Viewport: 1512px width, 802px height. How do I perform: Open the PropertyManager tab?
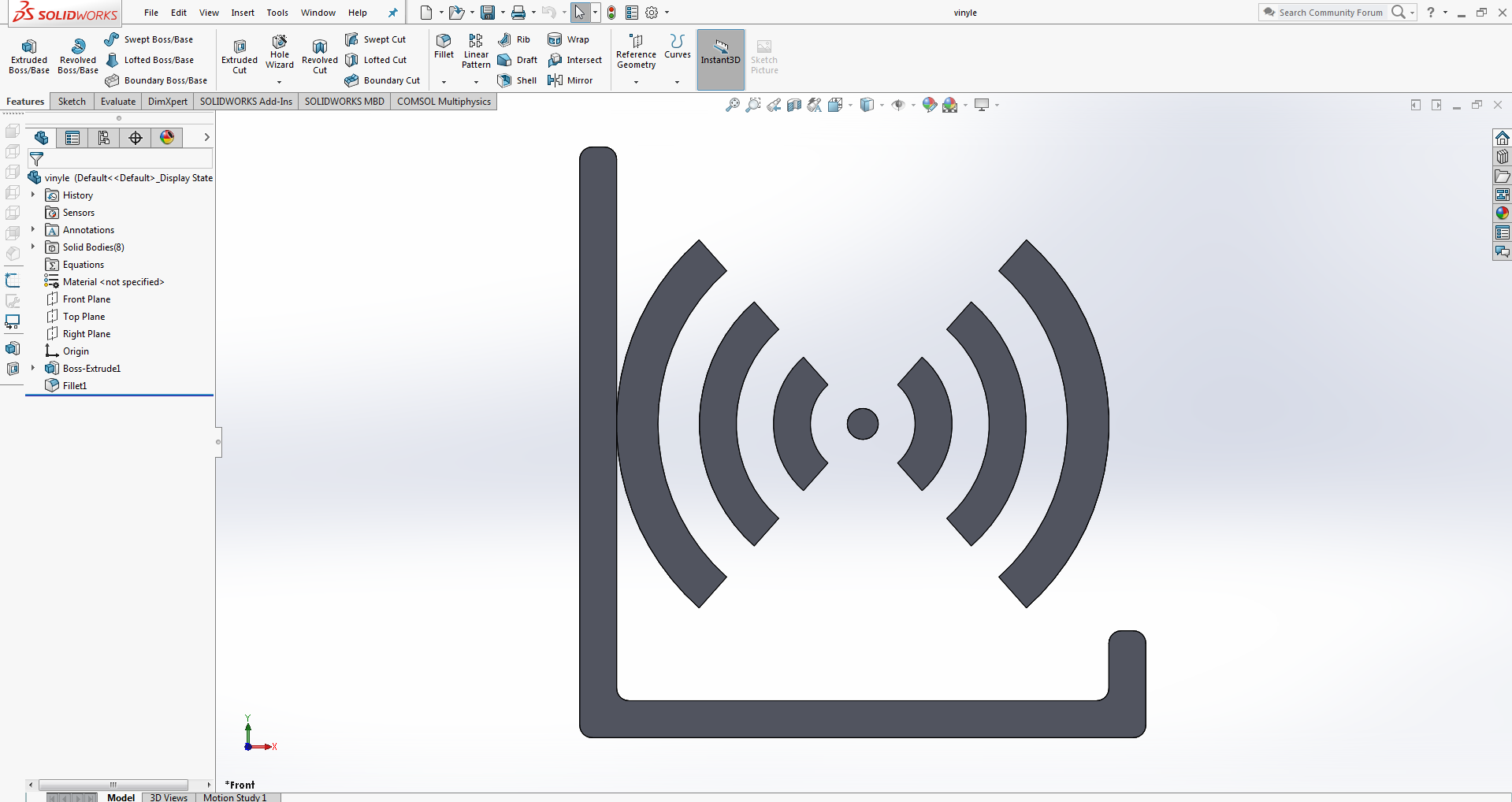pyautogui.click(x=72, y=138)
